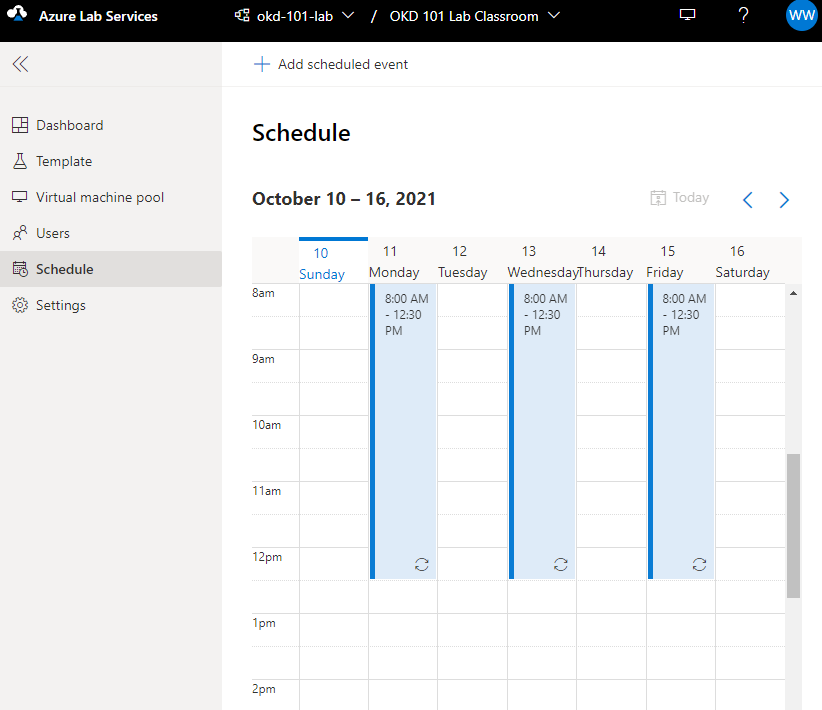Click the okd-101-lab breadcrumb name
This screenshot has width=822, height=710.
295,16
